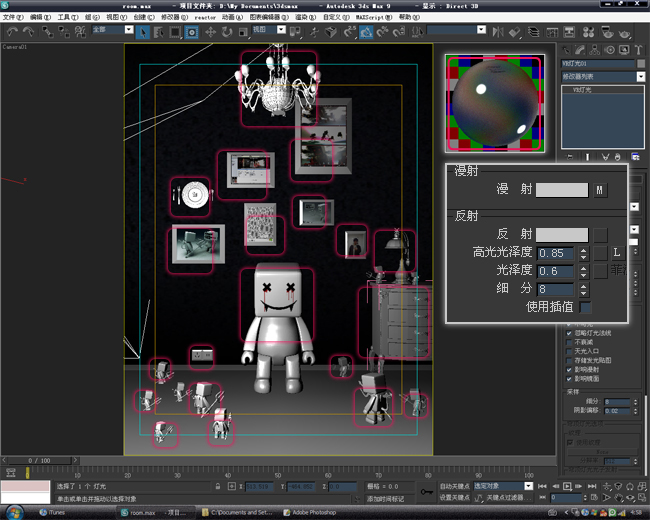Activate the Select and Move tool
This screenshot has height=520, width=650.
point(211,32)
